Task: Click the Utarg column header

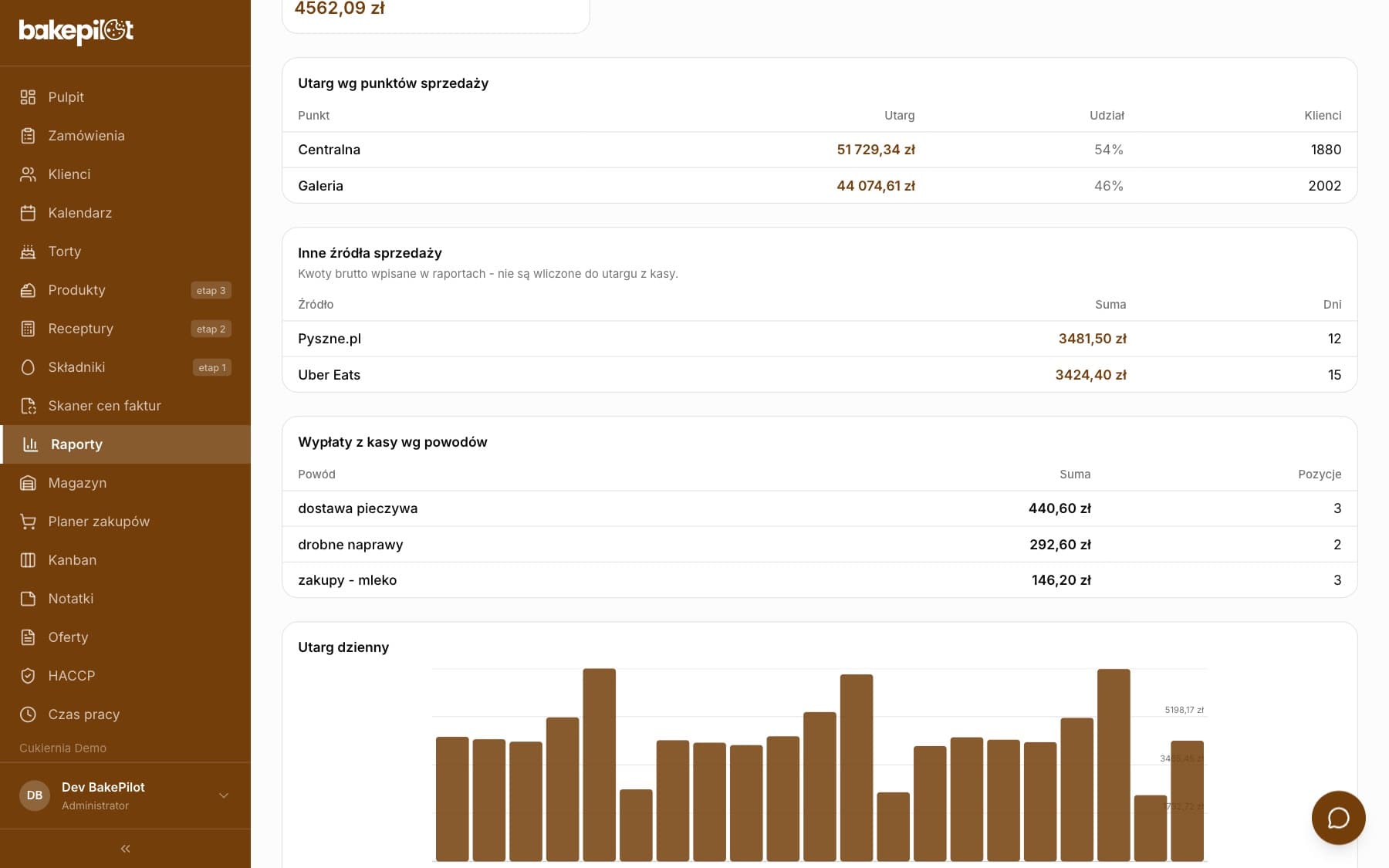Action: coord(899,115)
